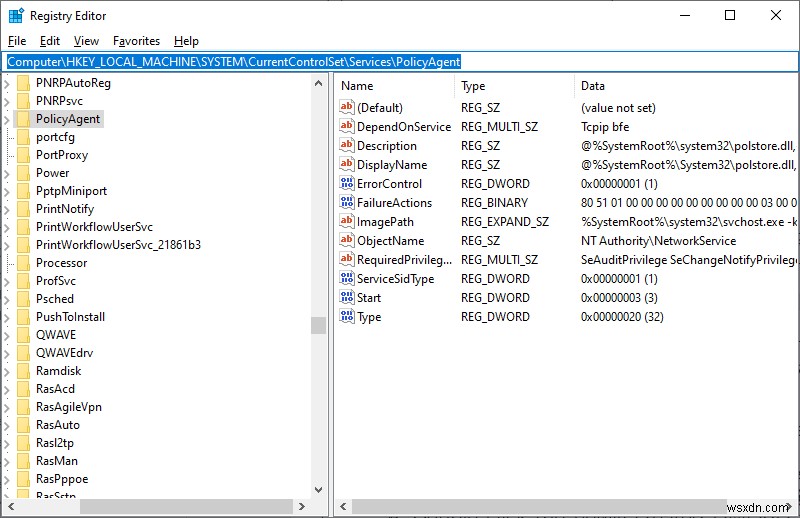Click the RequiredPrivileges value icon
800x518 pixels.
coord(347,259)
